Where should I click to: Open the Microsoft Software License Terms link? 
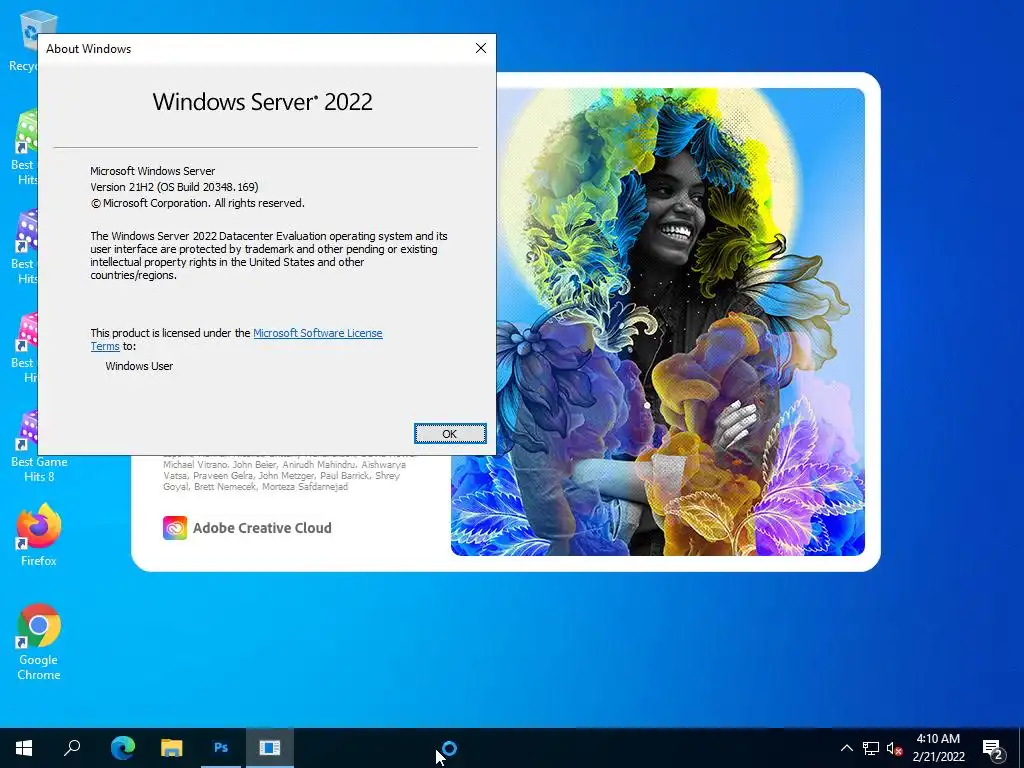(317, 333)
